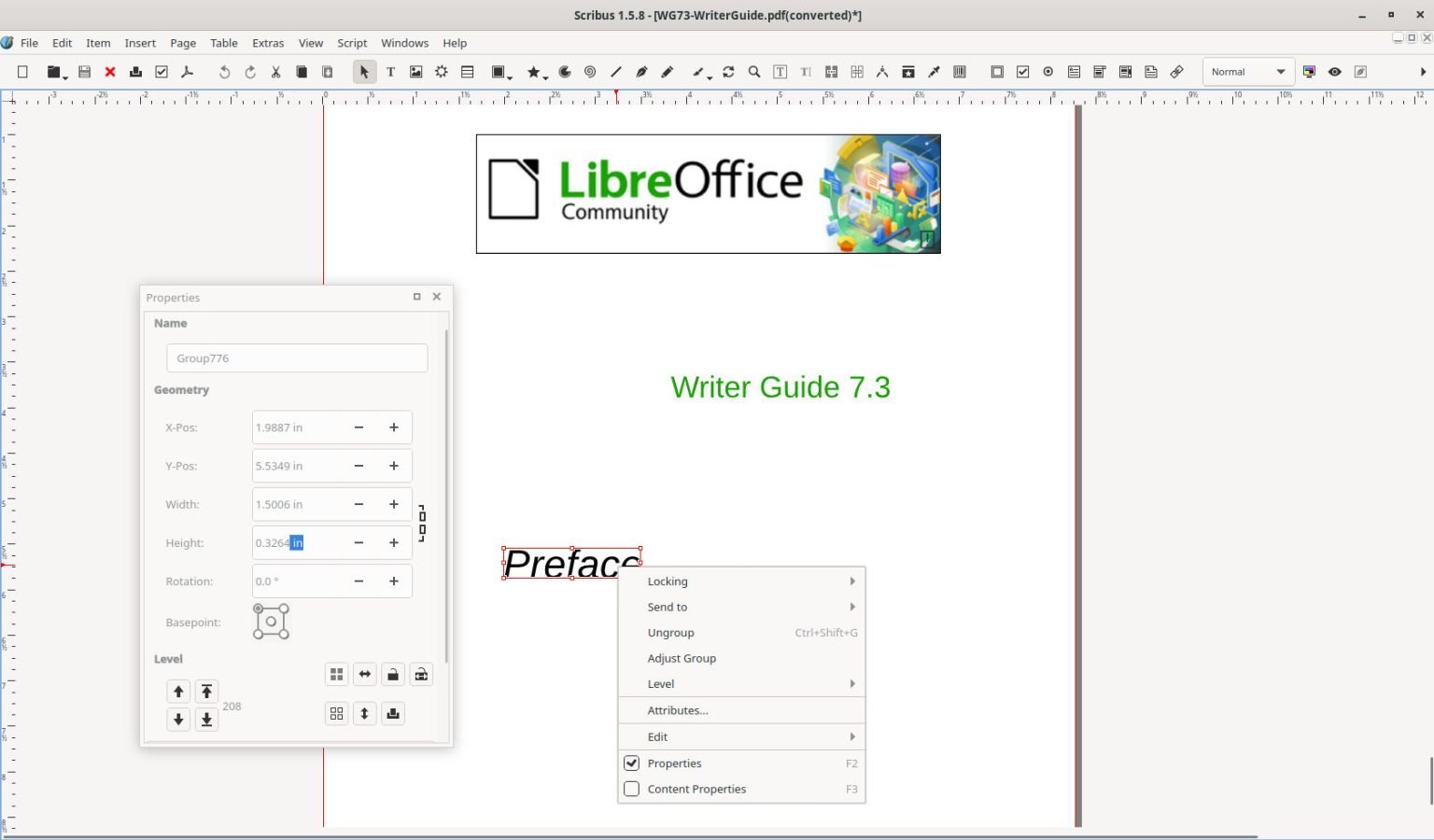This screenshot has height=840, width=1434.
Task: Click Adjust Group in the context menu
Action: coord(682,658)
